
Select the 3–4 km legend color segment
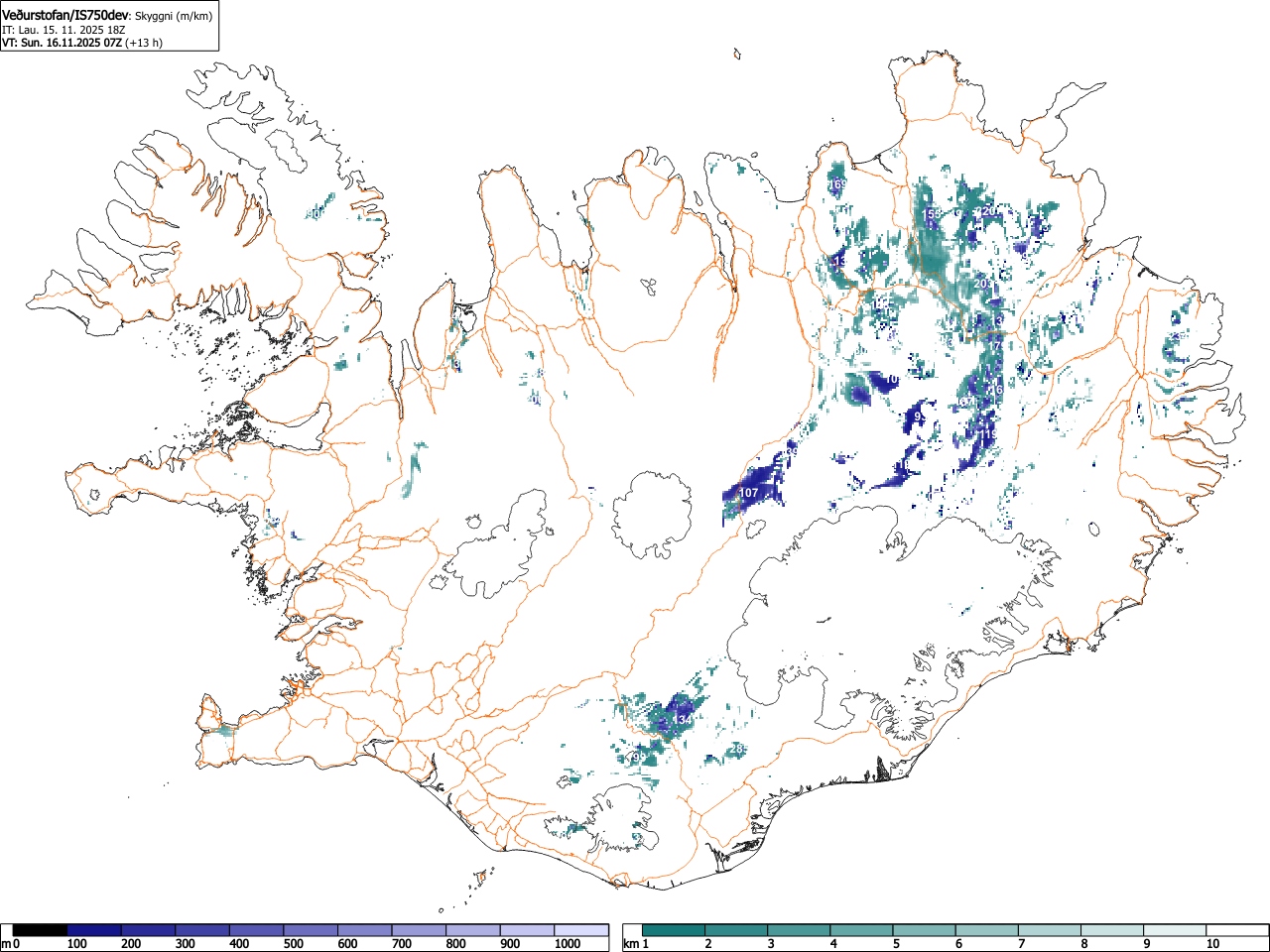799,930
